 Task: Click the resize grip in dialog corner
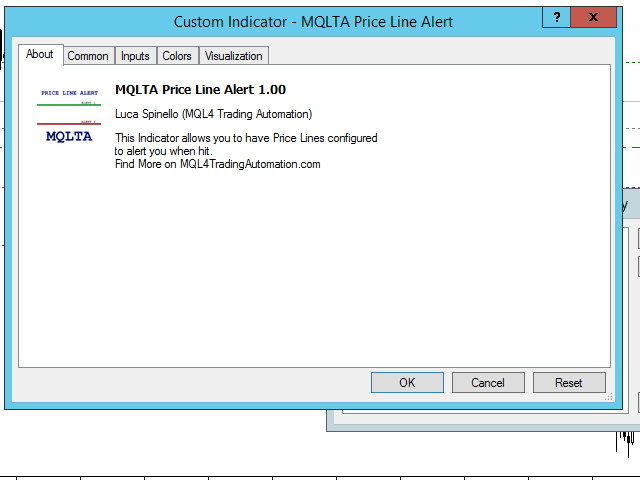click(x=609, y=396)
